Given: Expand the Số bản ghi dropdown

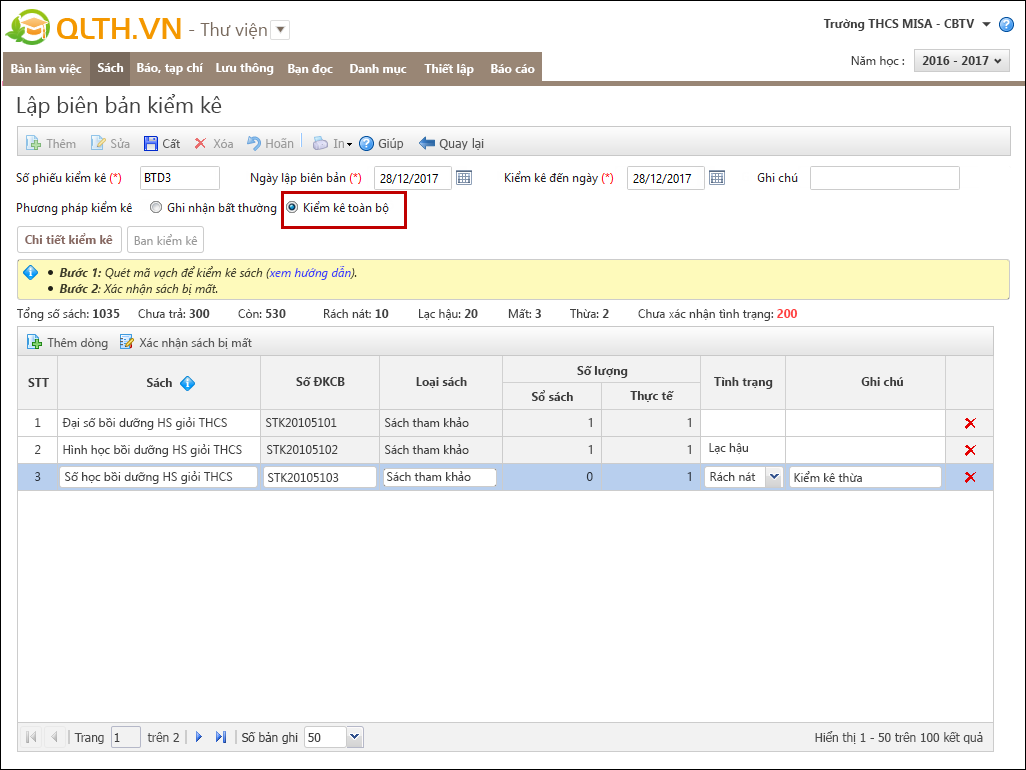Looking at the screenshot, I should pos(354,737).
